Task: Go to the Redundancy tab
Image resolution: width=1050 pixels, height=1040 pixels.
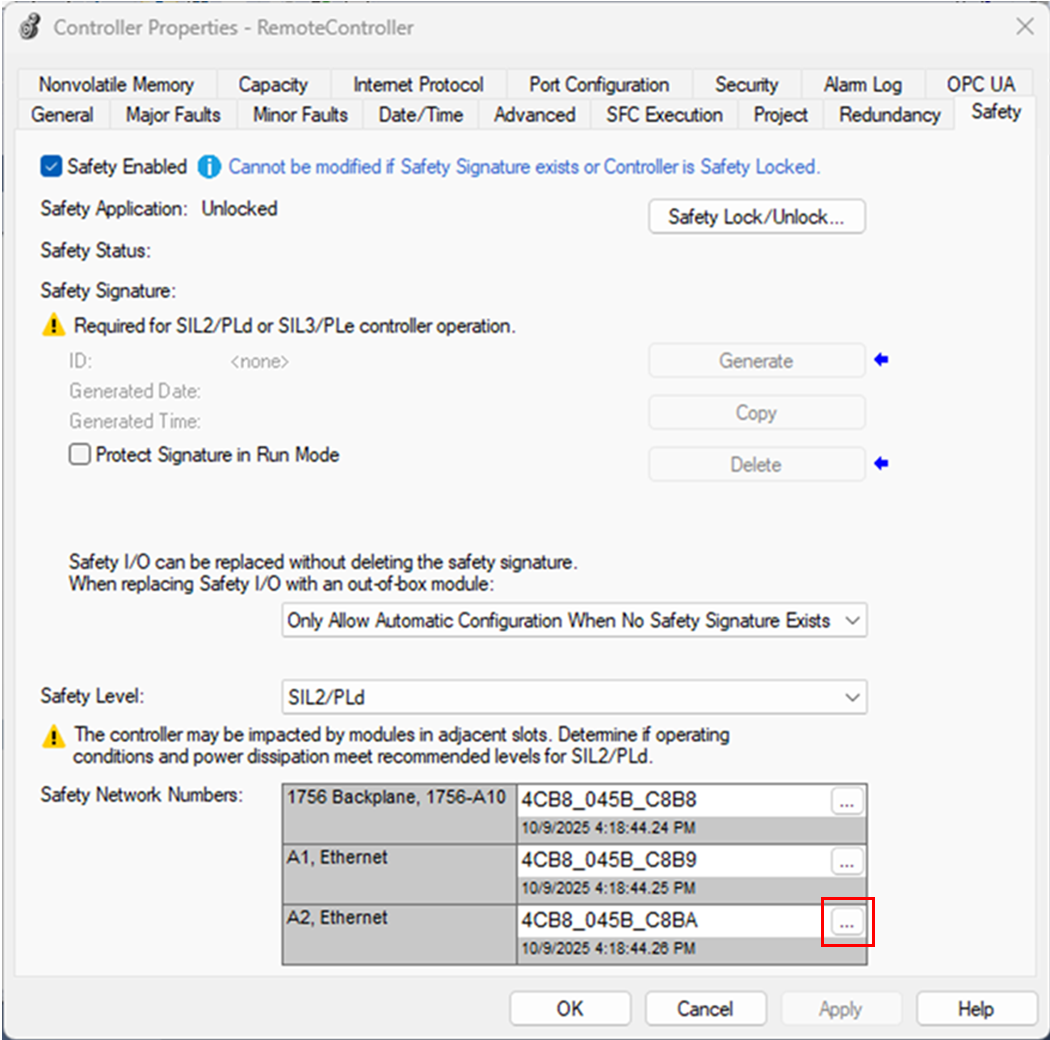Action: coord(890,115)
